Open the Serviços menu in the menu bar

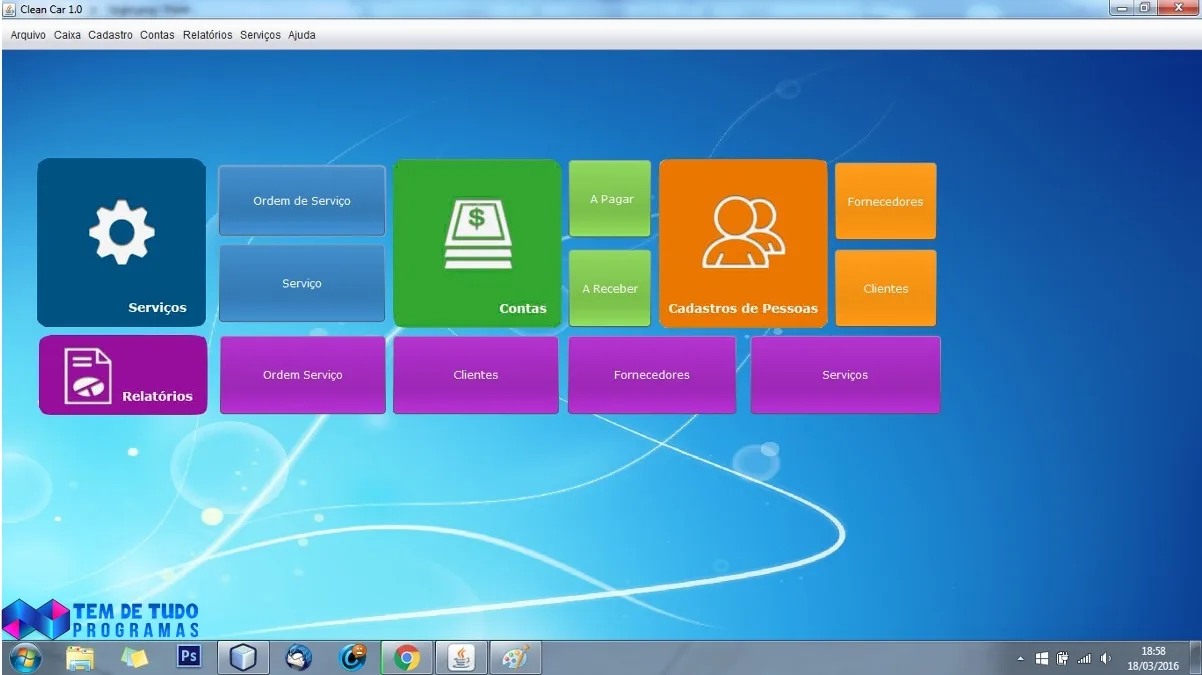260,35
